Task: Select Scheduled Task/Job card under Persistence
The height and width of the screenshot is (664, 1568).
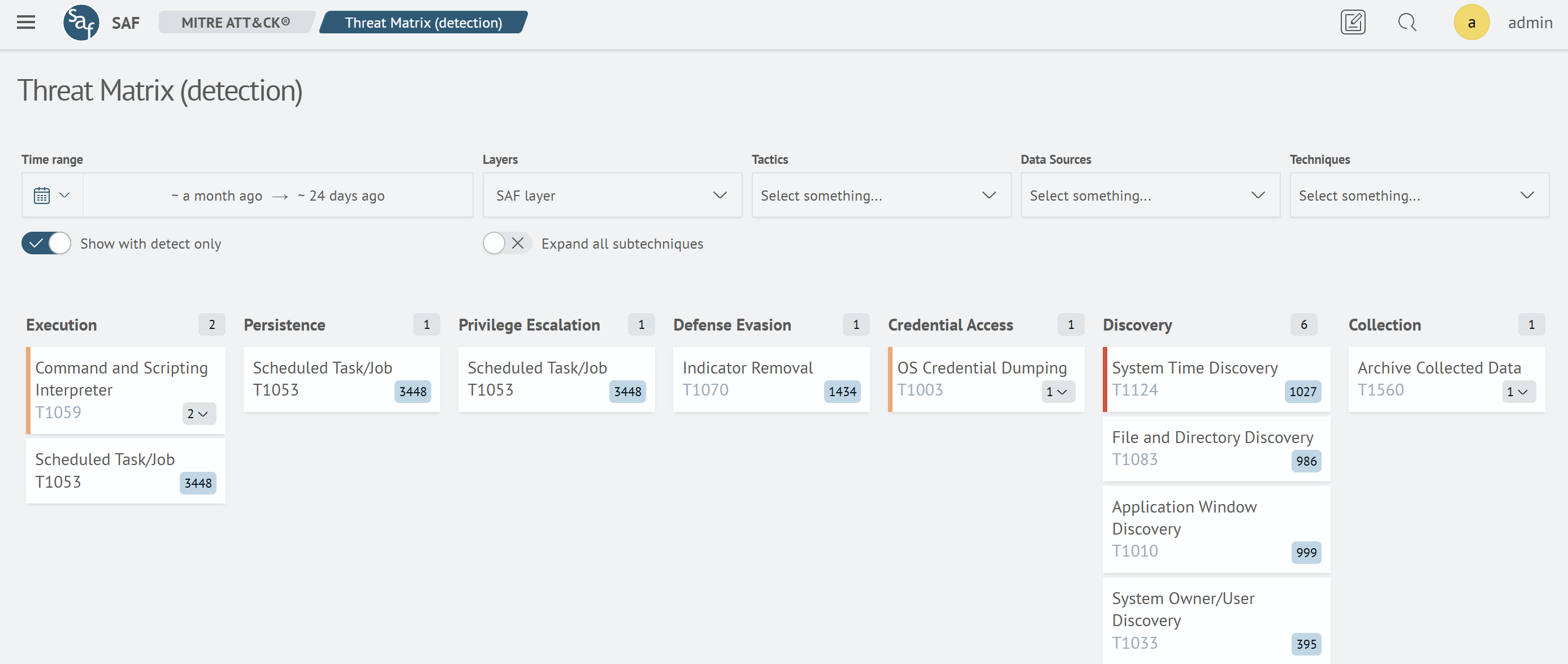Action: click(341, 378)
